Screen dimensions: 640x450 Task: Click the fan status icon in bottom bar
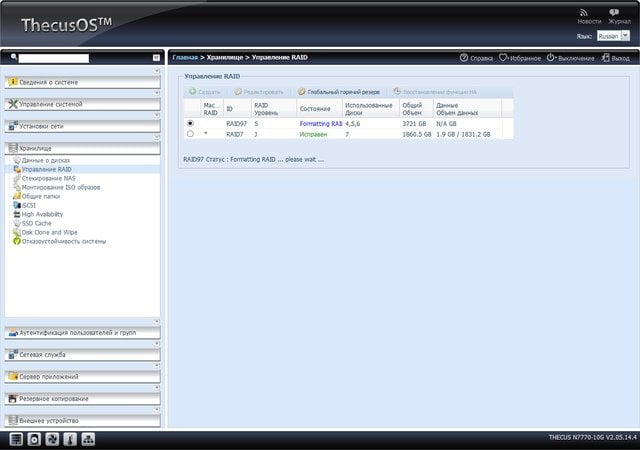52,439
